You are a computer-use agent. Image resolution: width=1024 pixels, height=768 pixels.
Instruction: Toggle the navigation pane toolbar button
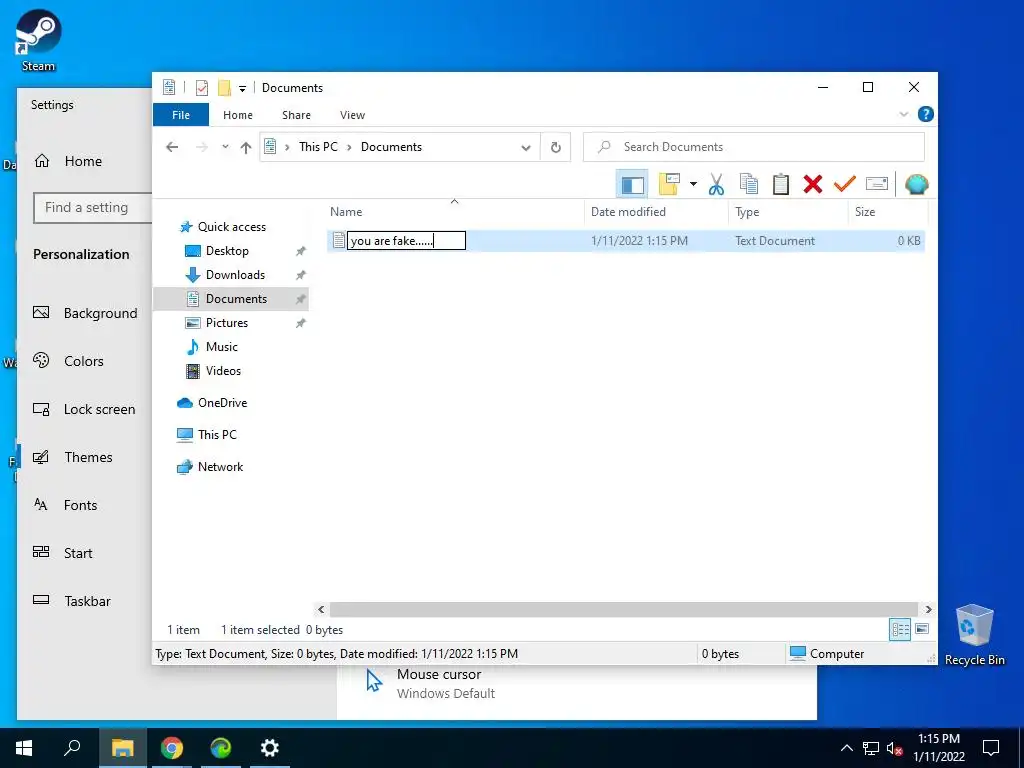pyautogui.click(x=632, y=185)
